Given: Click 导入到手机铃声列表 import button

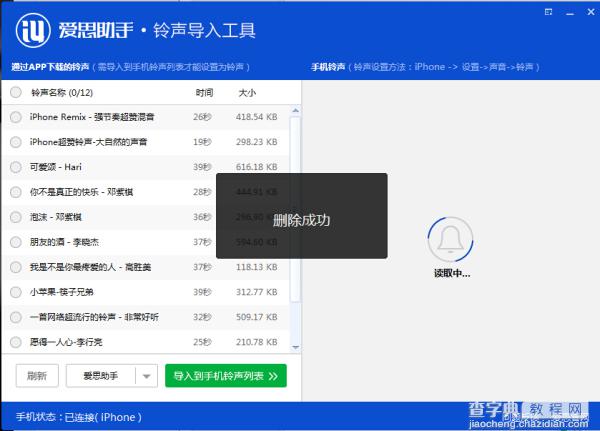Looking at the screenshot, I should point(226,376).
